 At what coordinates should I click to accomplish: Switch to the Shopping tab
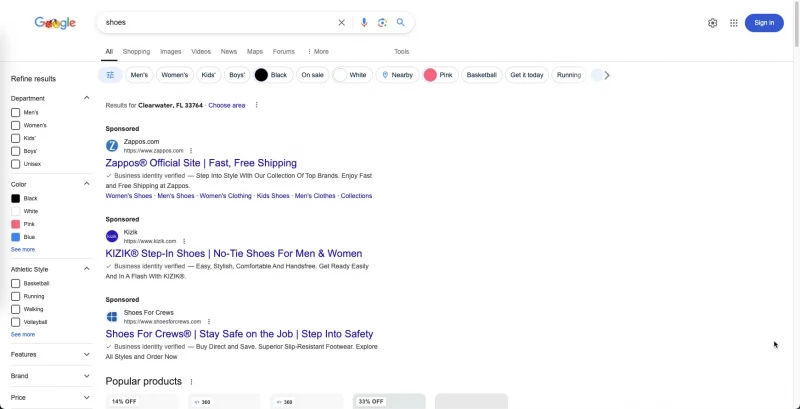click(136, 52)
